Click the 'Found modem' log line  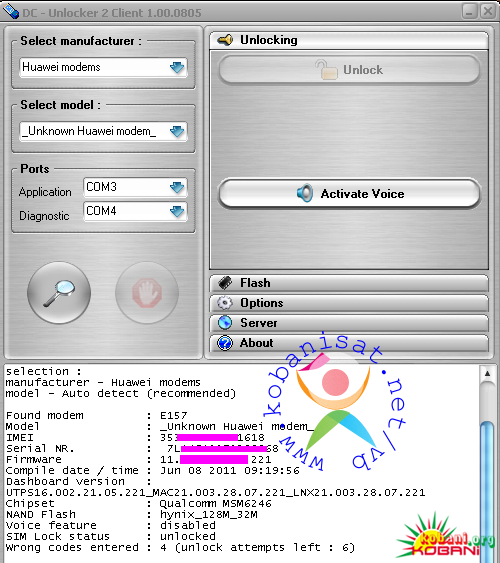click(97, 415)
